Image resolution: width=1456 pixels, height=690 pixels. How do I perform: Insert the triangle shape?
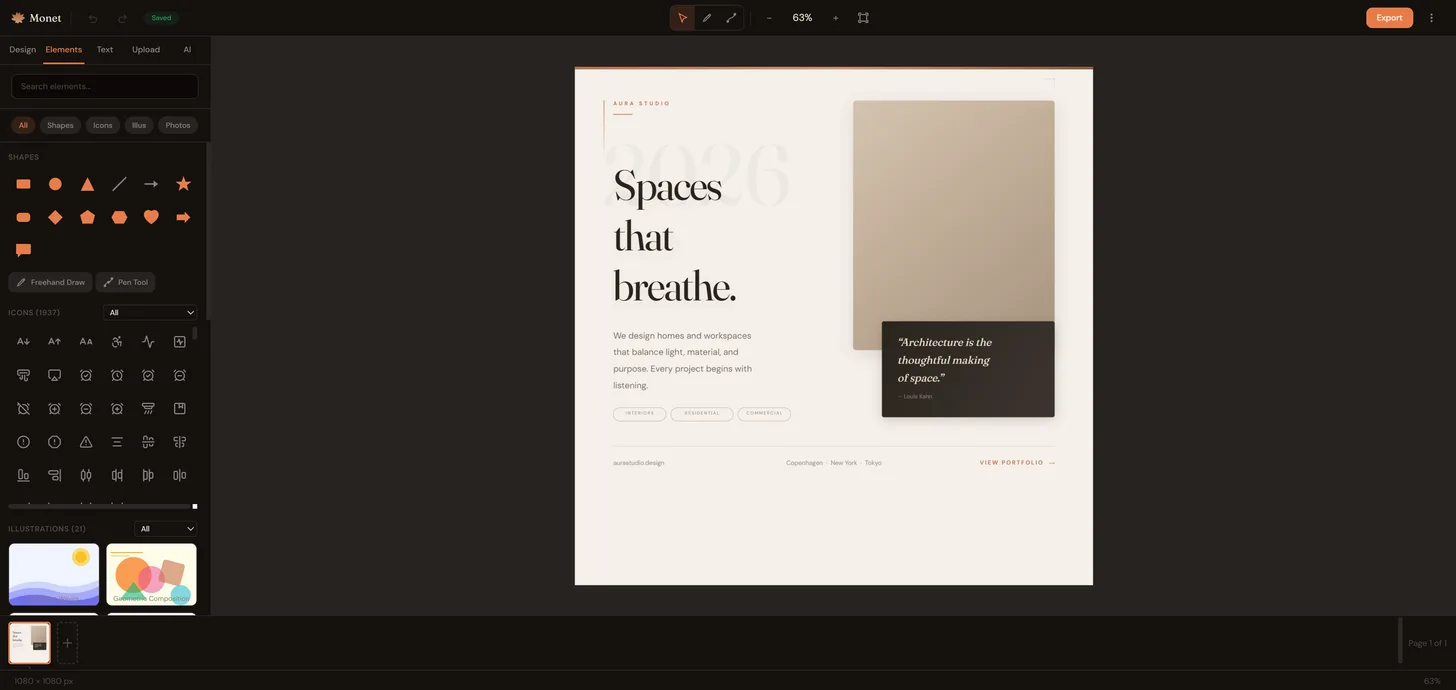(87, 184)
